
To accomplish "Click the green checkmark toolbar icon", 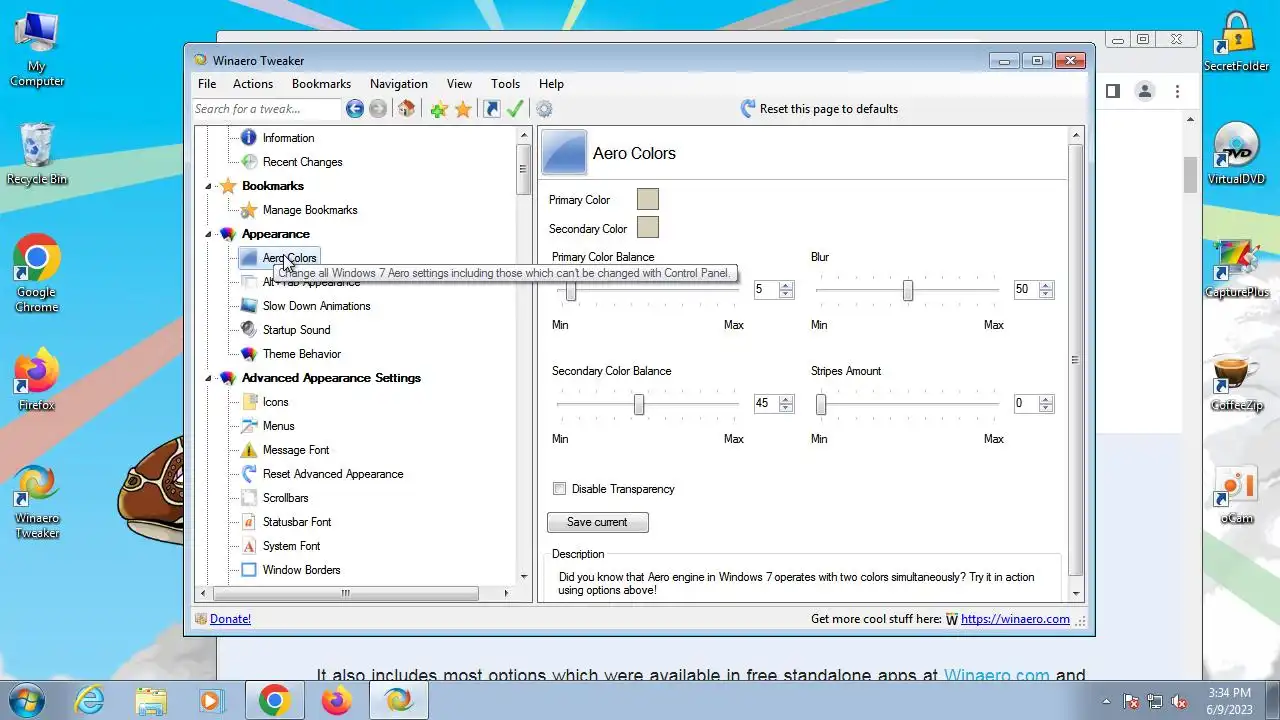I will (515, 109).
